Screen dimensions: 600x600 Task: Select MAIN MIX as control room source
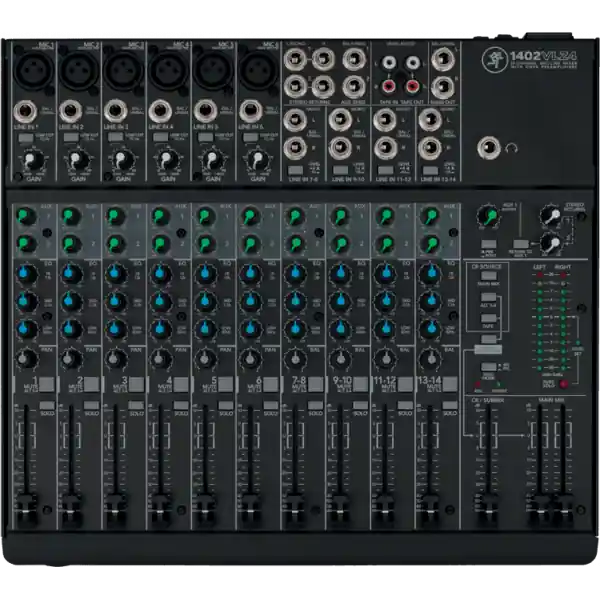pyautogui.click(x=489, y=276)
